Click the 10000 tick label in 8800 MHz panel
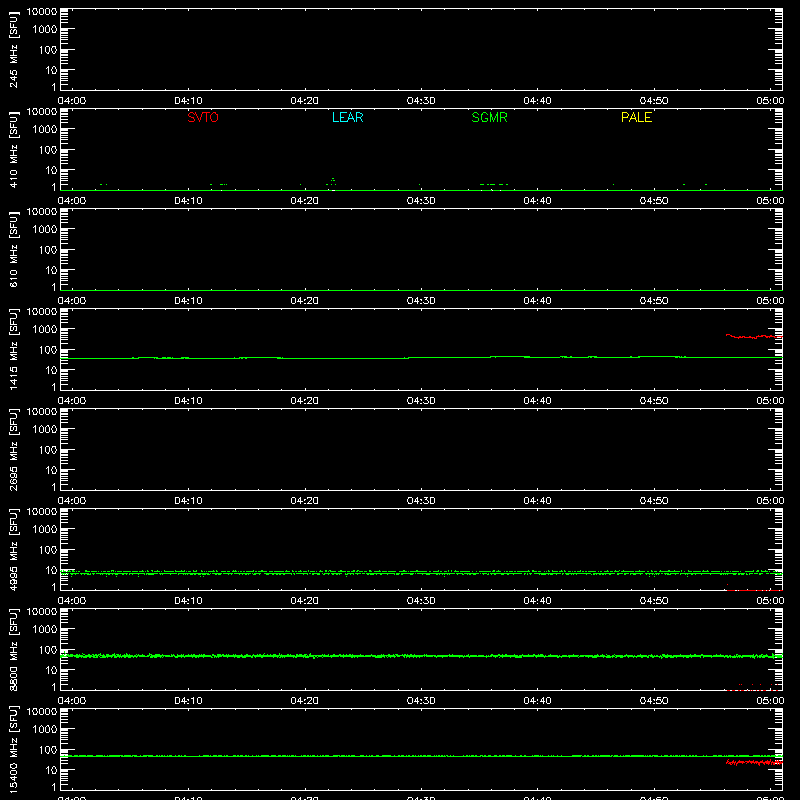This screenshot has width=800, height=800. (42, 612)
